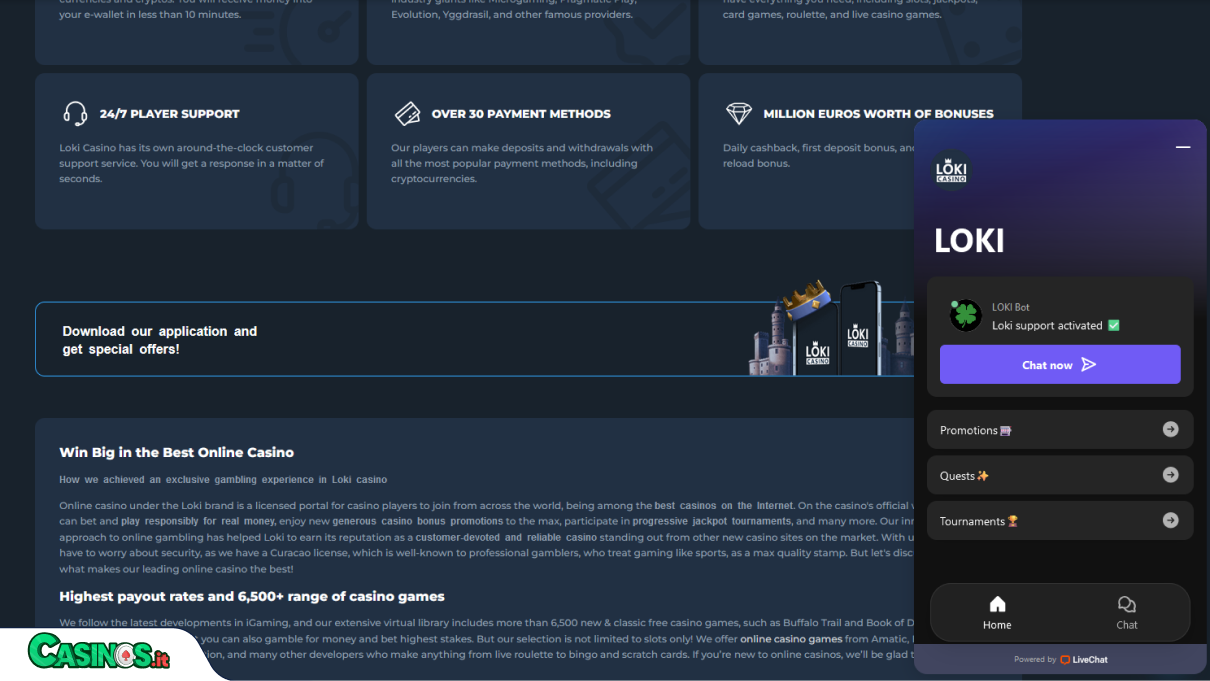Click the "OVER 30 PAYMENT METHODS" heading
This screenshot has width=1210, height=681.
click(521, 114)
